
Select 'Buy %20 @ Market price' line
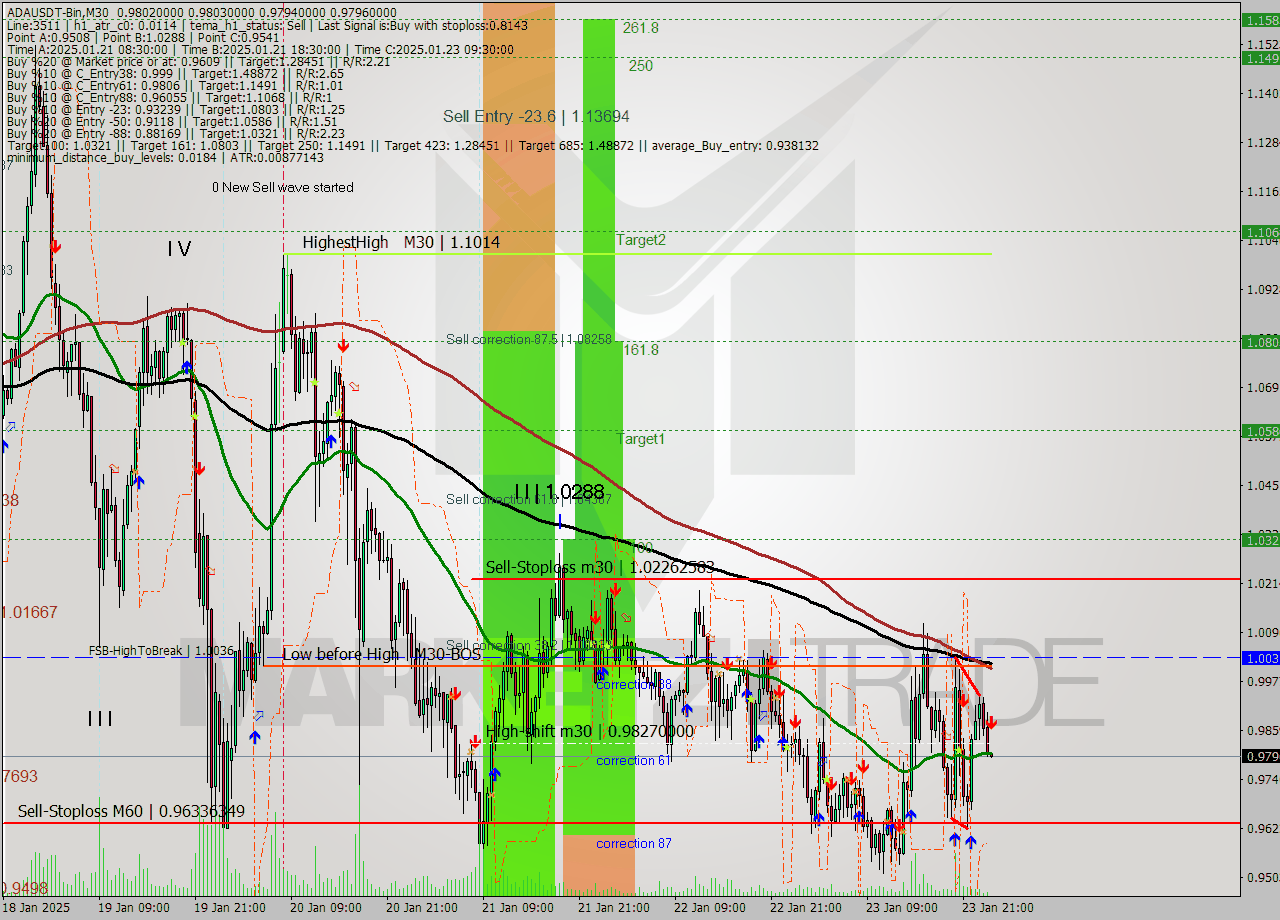198,61
